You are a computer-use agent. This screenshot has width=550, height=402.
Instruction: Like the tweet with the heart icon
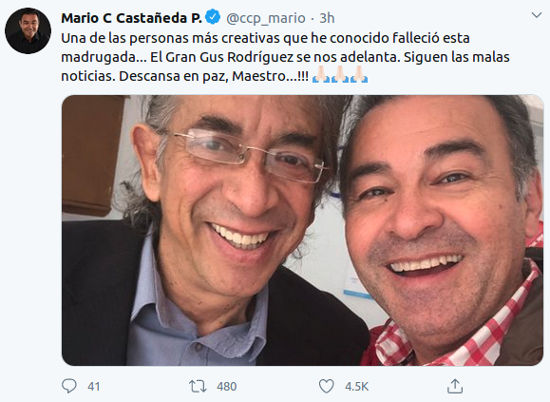click(326, 386)
